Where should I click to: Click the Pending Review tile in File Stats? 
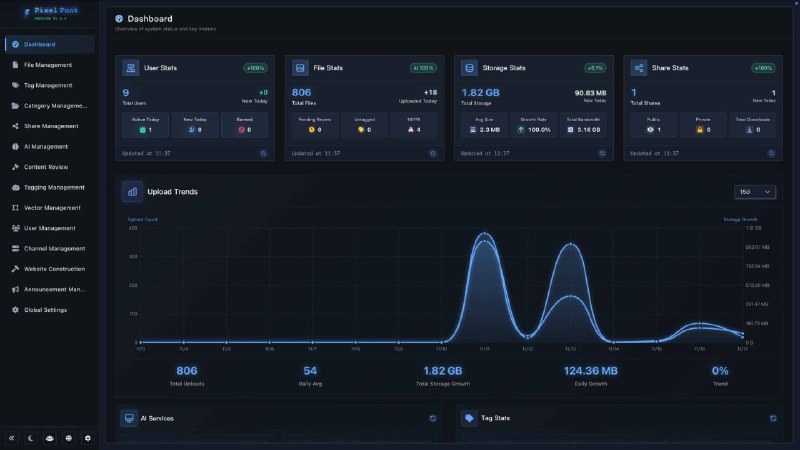coord(314,125)
